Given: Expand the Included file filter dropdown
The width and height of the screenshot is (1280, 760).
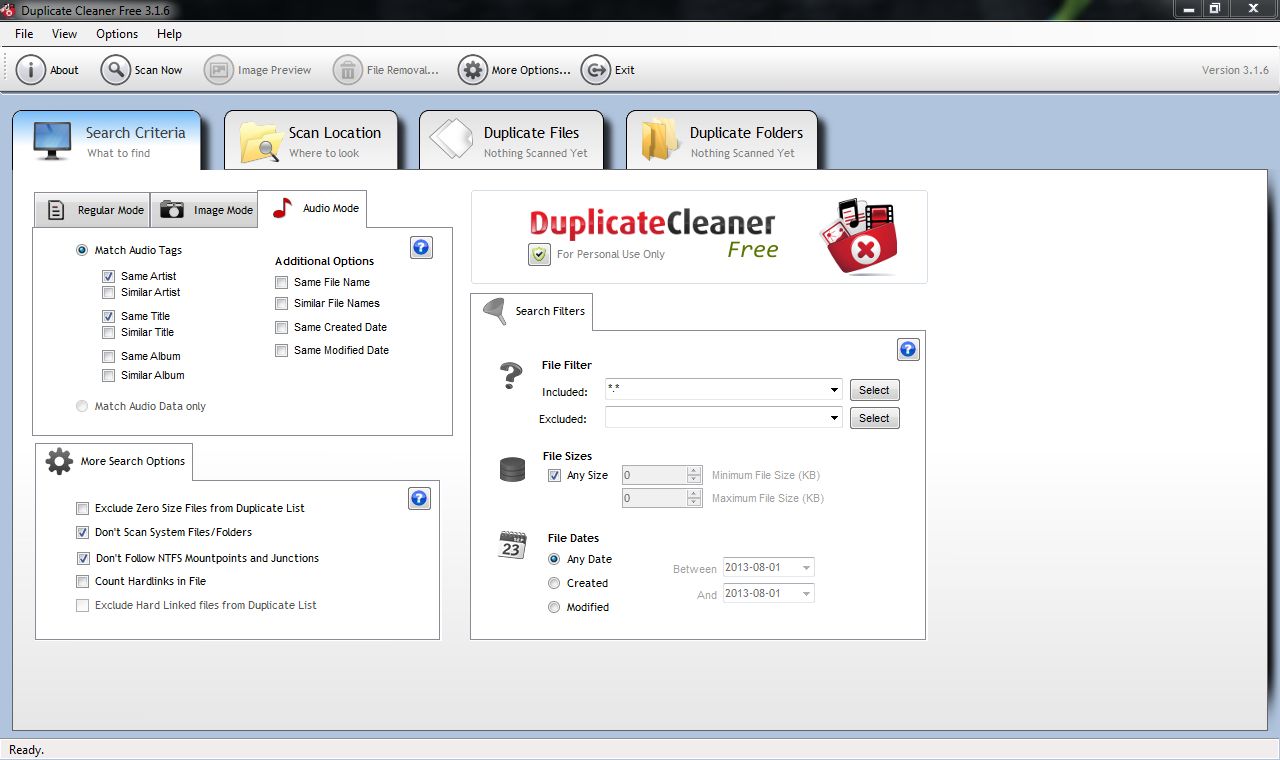Looking at the screenshot, I should click(x=834, y=390).
